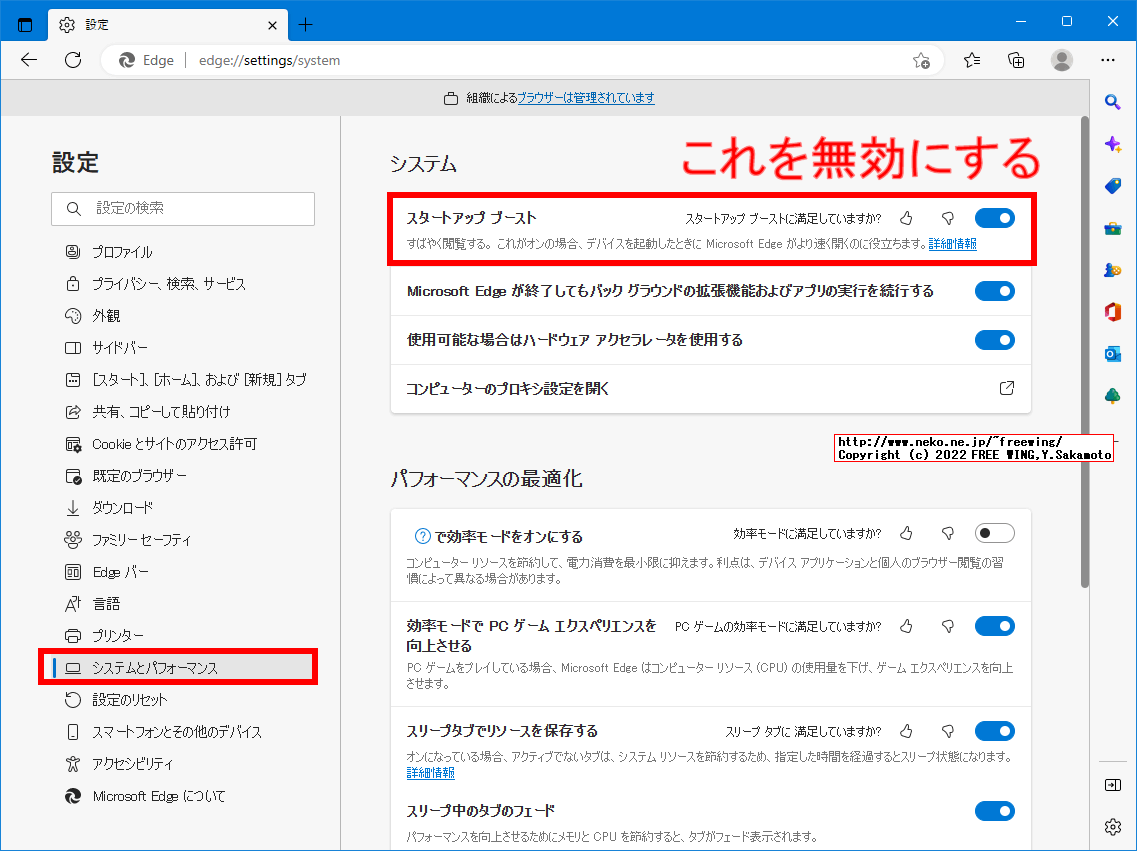This screenshot has height=851, width=1137.
Task: Open Edge sidebar search
Action: (x=1112, y=101)
